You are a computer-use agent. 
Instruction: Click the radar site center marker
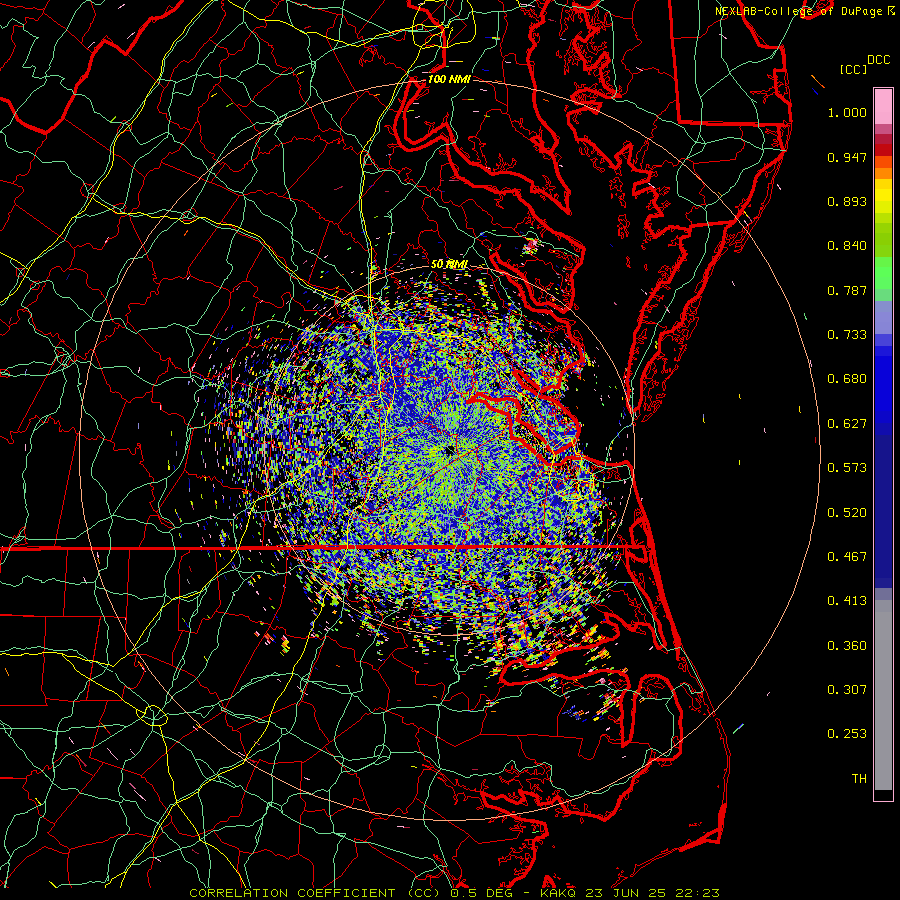[x=450, y=450]
